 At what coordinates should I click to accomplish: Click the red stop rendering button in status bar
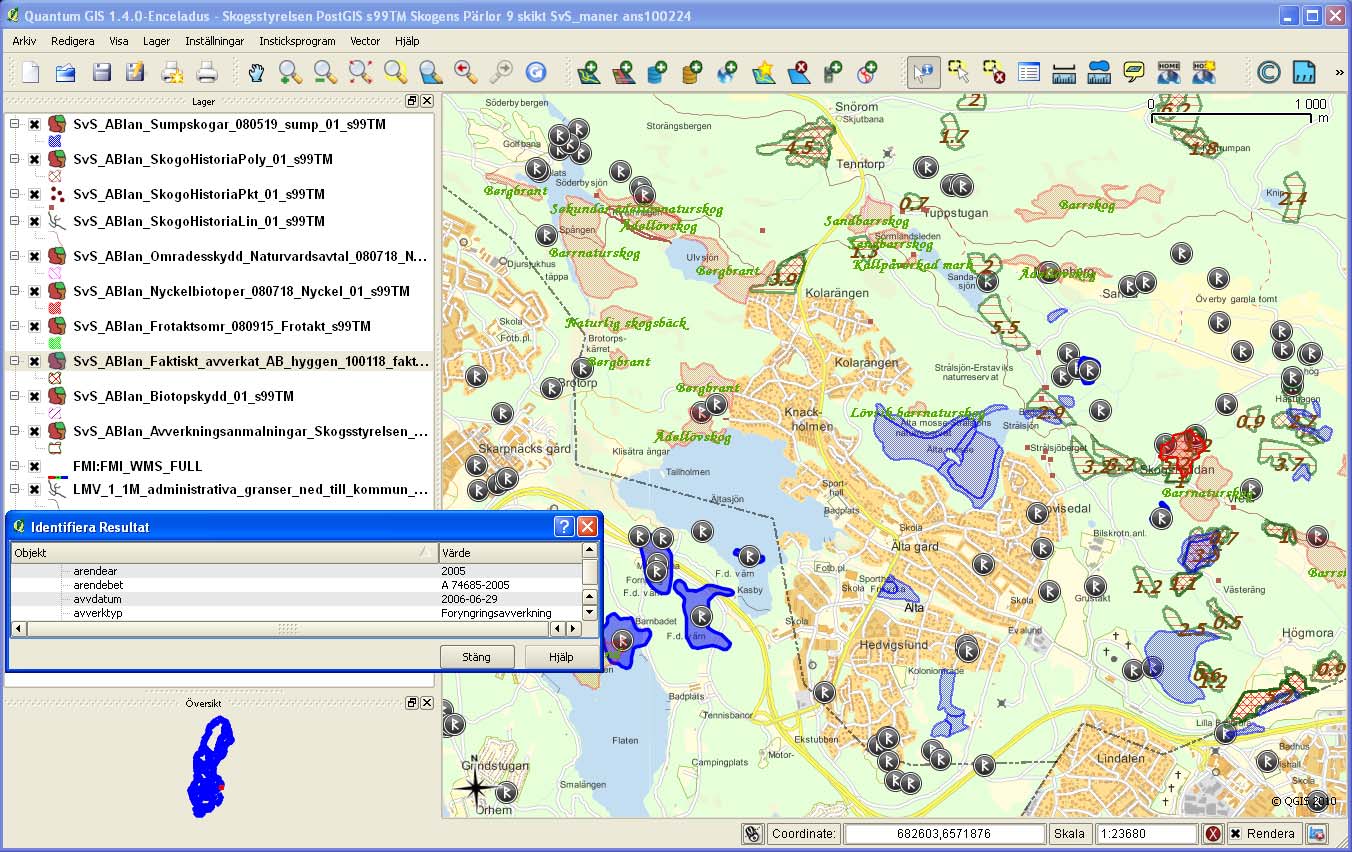coord(1213,834)
